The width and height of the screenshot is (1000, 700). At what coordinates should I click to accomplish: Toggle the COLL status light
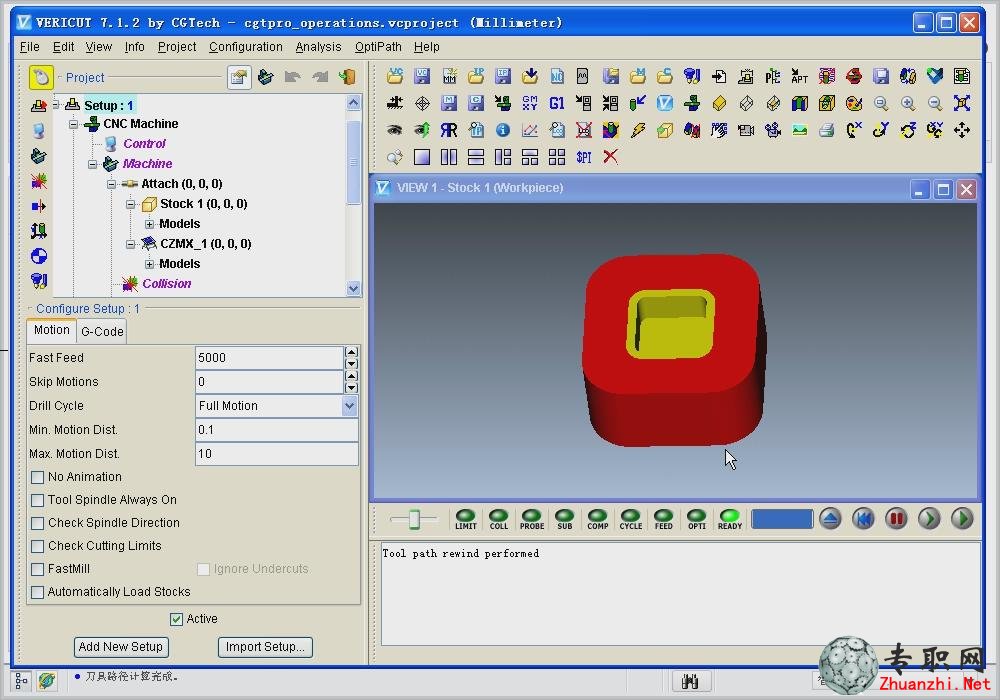point(499,519)
